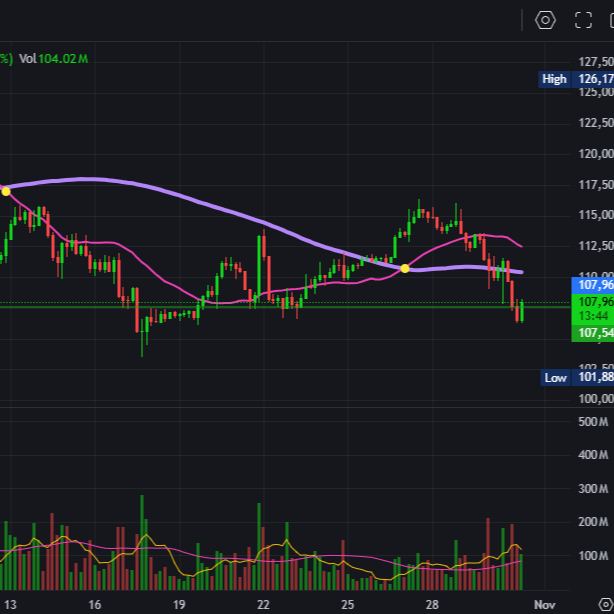Click date 16 on the time axis
The image size is (614, 614).
(95, 605)
